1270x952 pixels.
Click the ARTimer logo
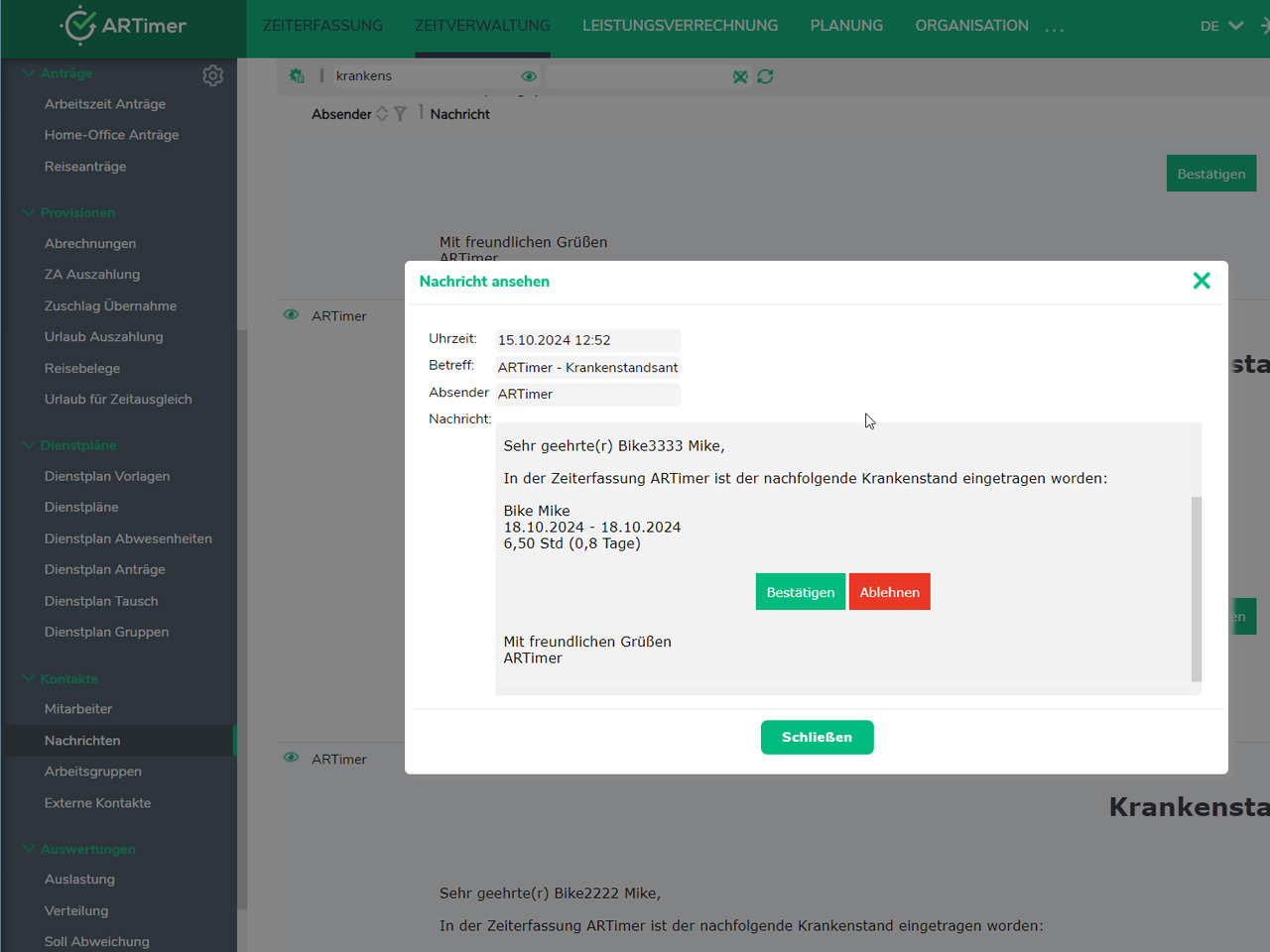click(x=123, y=26)
